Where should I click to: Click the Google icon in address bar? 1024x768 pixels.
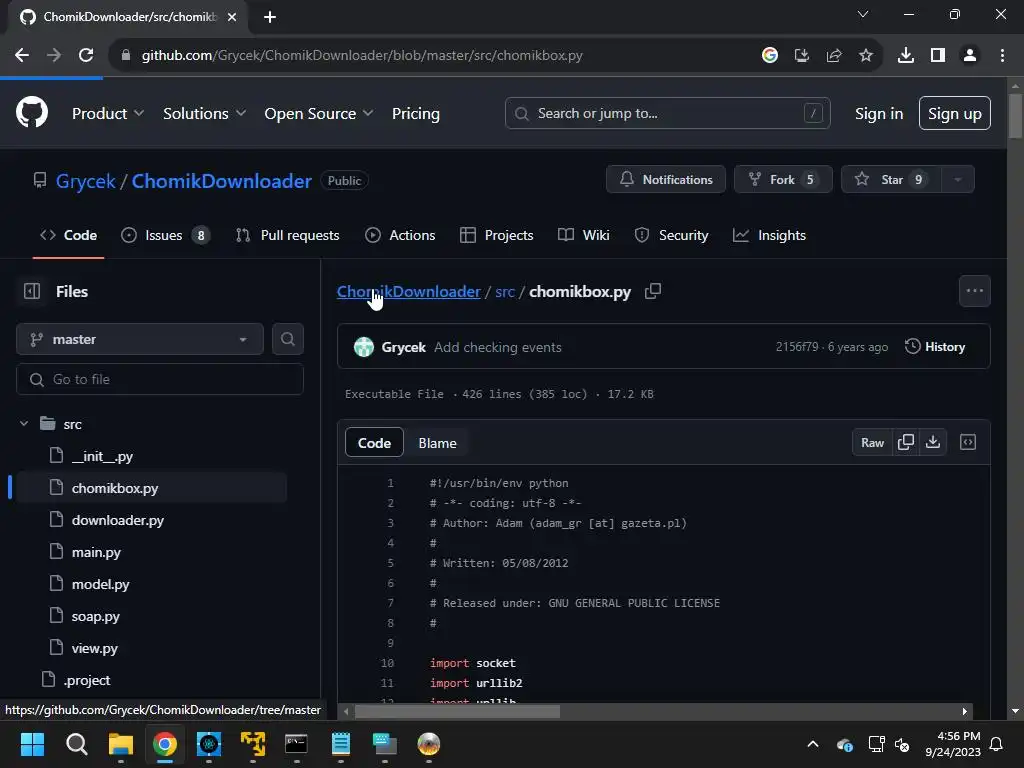(770, 56)
